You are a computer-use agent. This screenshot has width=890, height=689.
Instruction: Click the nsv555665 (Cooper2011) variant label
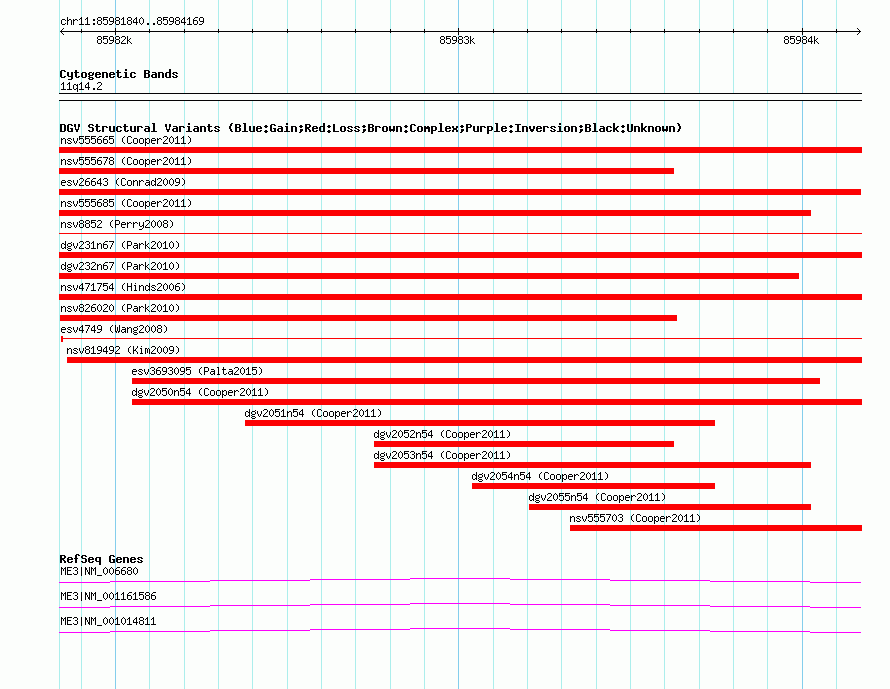coord(126,140)
